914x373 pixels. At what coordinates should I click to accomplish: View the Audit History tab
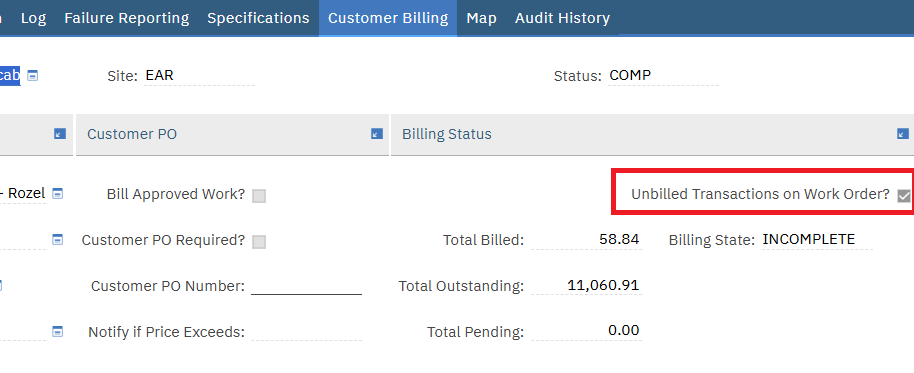[563, 18]
